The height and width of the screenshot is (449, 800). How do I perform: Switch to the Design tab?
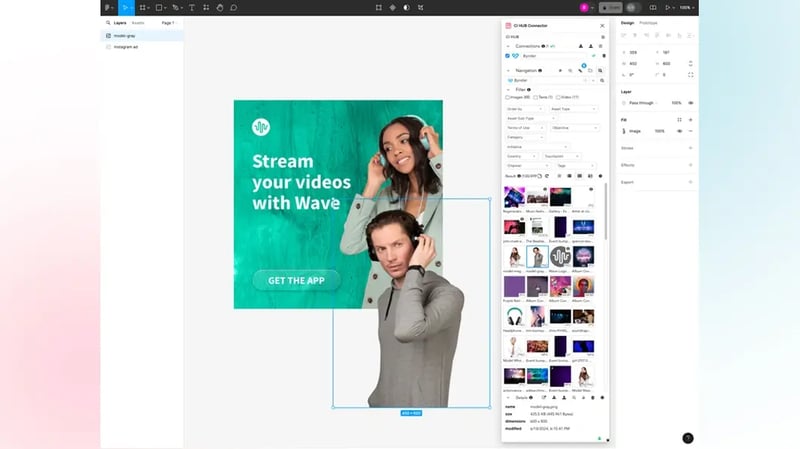coord(628,23)
